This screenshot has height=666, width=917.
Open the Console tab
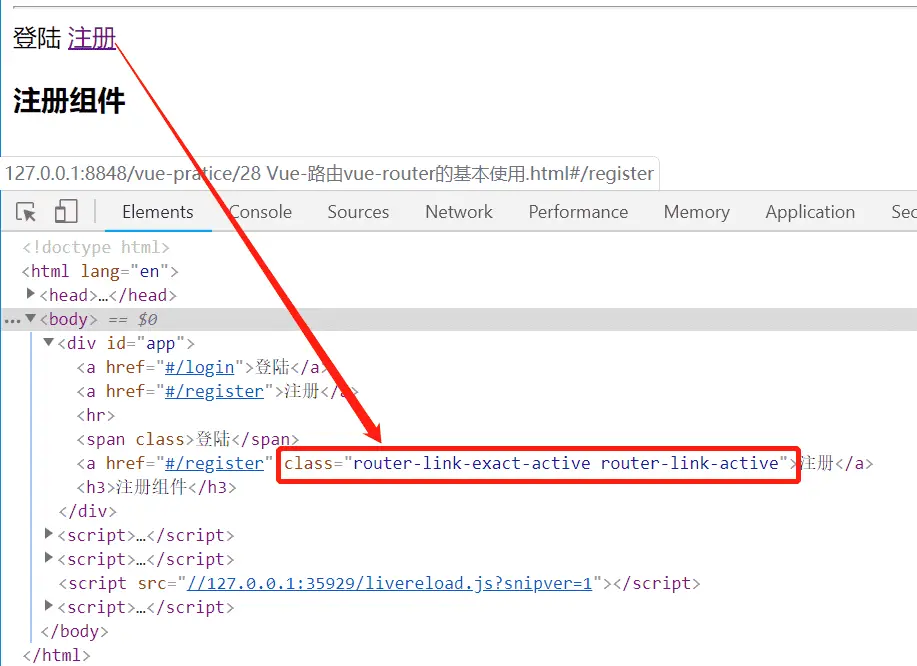pyautogui.click(x=260, y=212)
